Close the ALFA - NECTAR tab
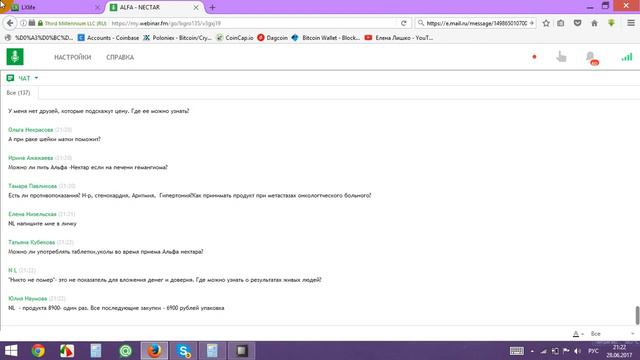Image resolution: width=640 pixels, height=360 pixels. [196, 7]
